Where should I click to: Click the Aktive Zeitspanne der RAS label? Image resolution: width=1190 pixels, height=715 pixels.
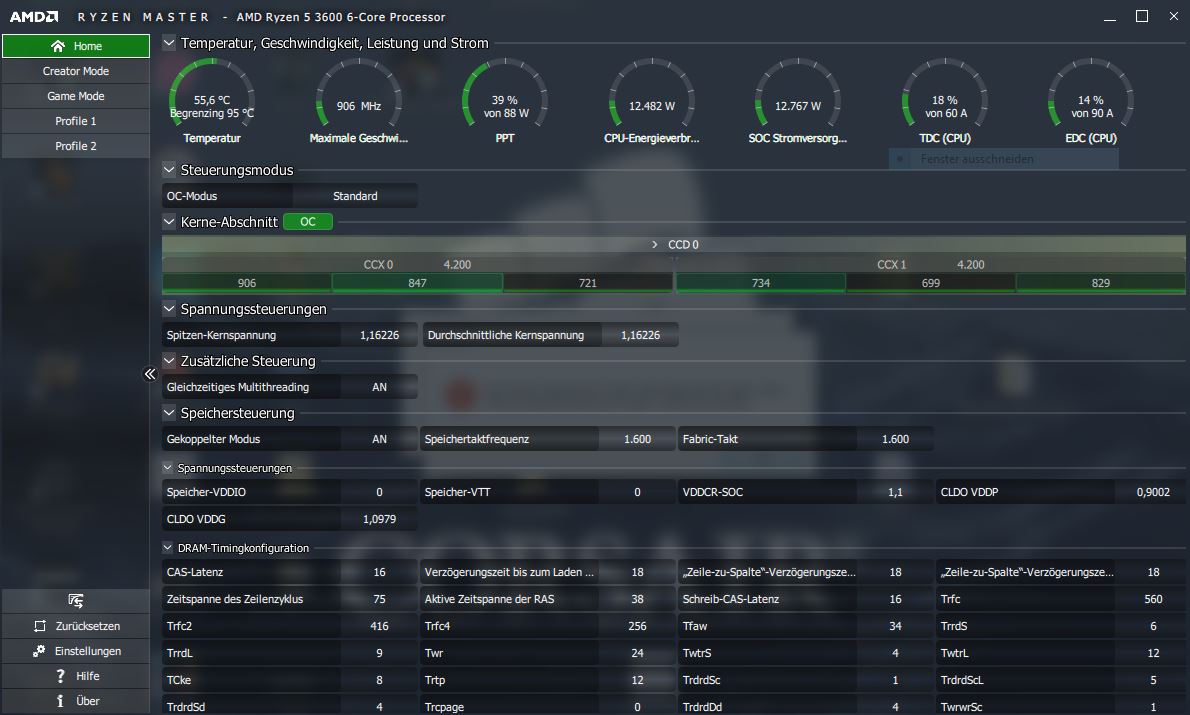[490, 600]
